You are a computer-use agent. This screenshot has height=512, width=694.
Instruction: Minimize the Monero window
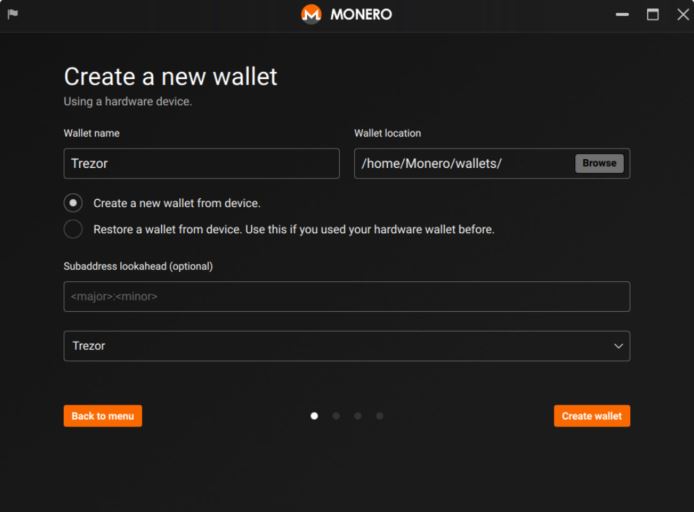coord(622,15)
